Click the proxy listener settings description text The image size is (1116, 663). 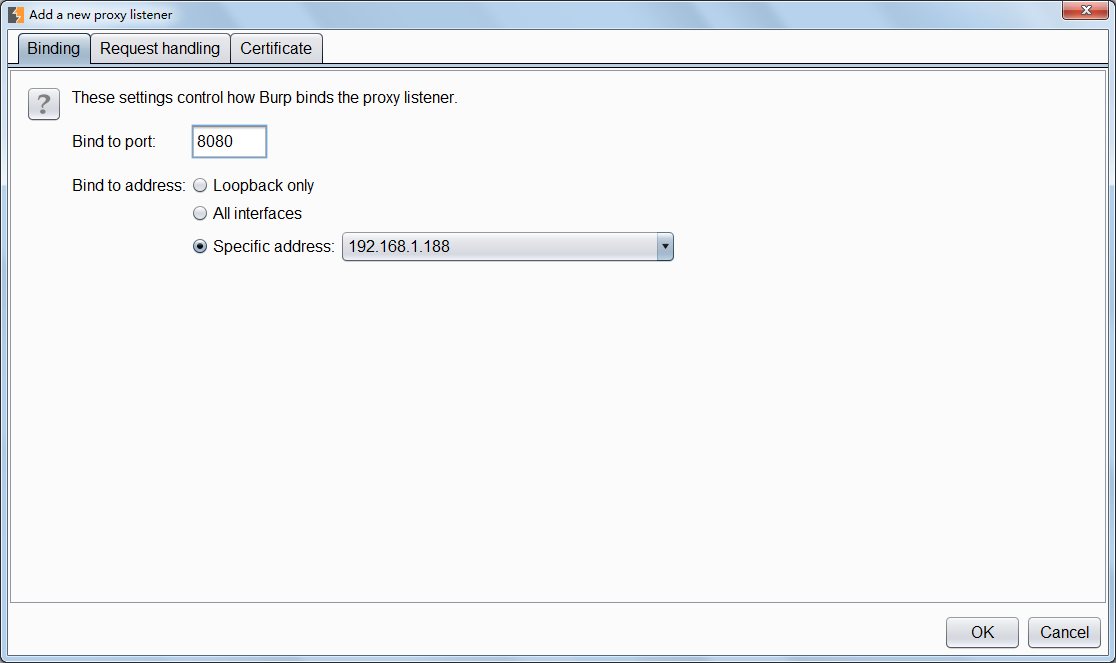pyautogui.click(x=264, y=98)
